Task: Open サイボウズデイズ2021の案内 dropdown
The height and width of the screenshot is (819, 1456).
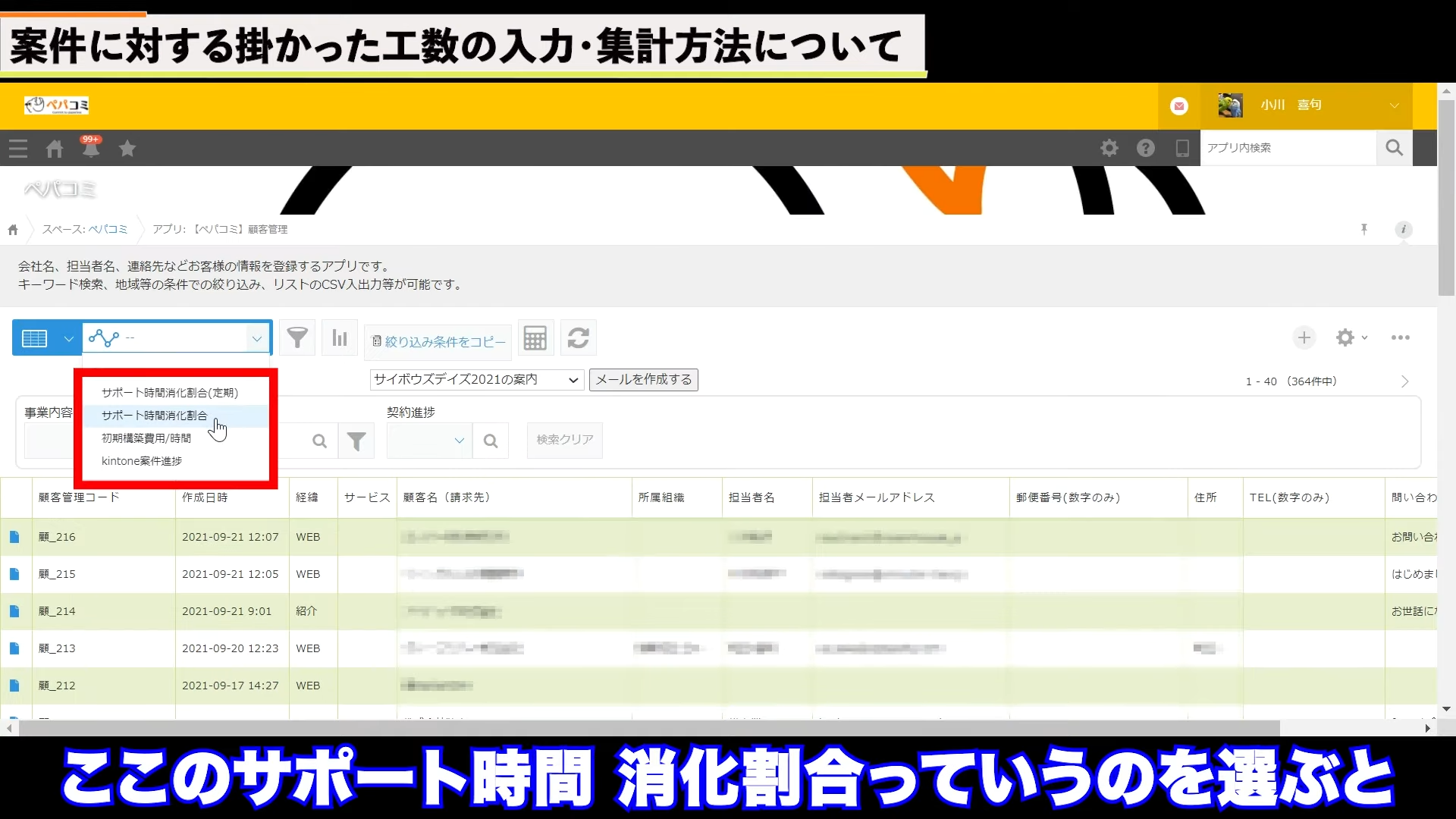Action: tap(476, 380)
